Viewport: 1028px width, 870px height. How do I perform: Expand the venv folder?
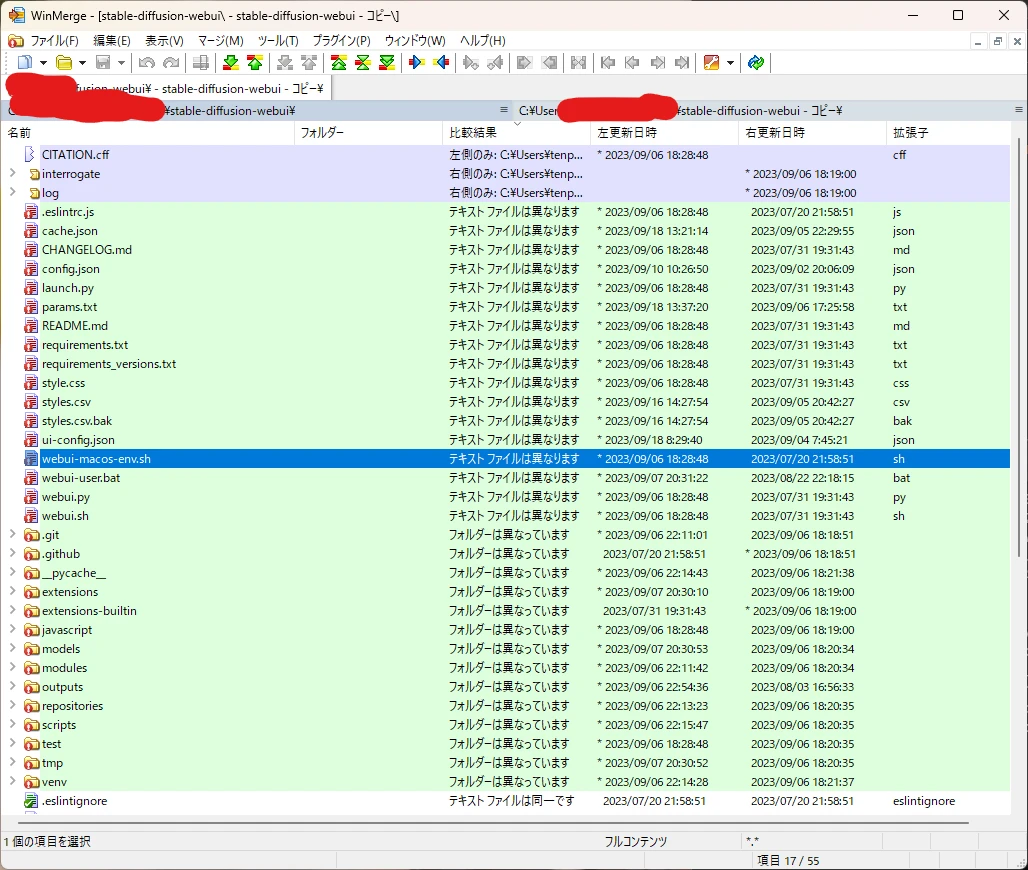12,781
